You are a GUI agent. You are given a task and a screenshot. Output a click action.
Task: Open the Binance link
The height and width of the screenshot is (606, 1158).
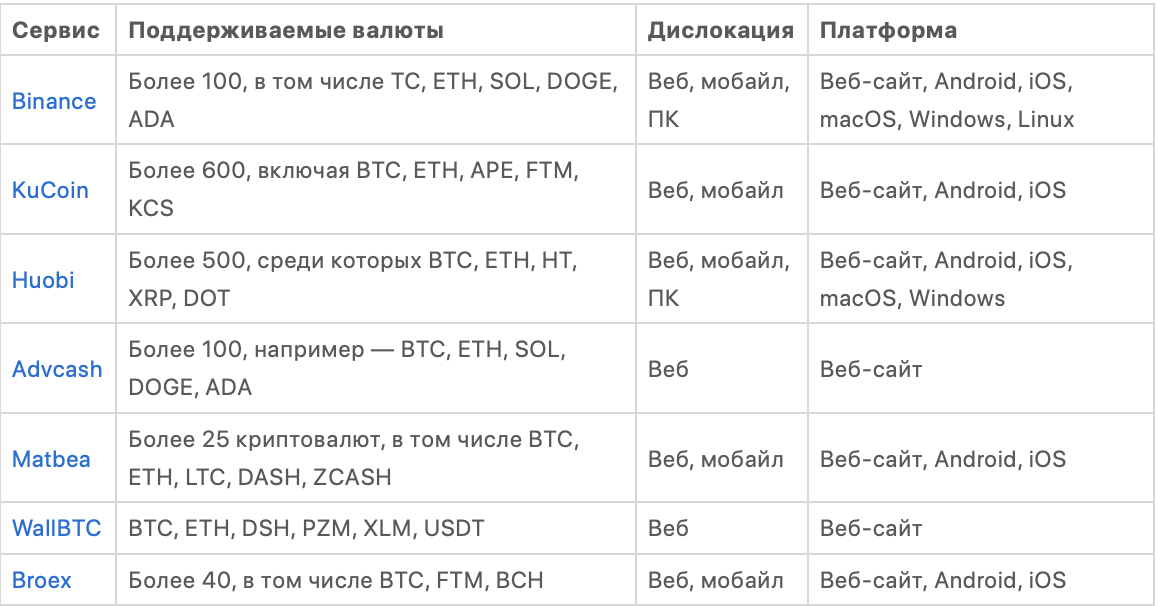[x=54, y=101]
